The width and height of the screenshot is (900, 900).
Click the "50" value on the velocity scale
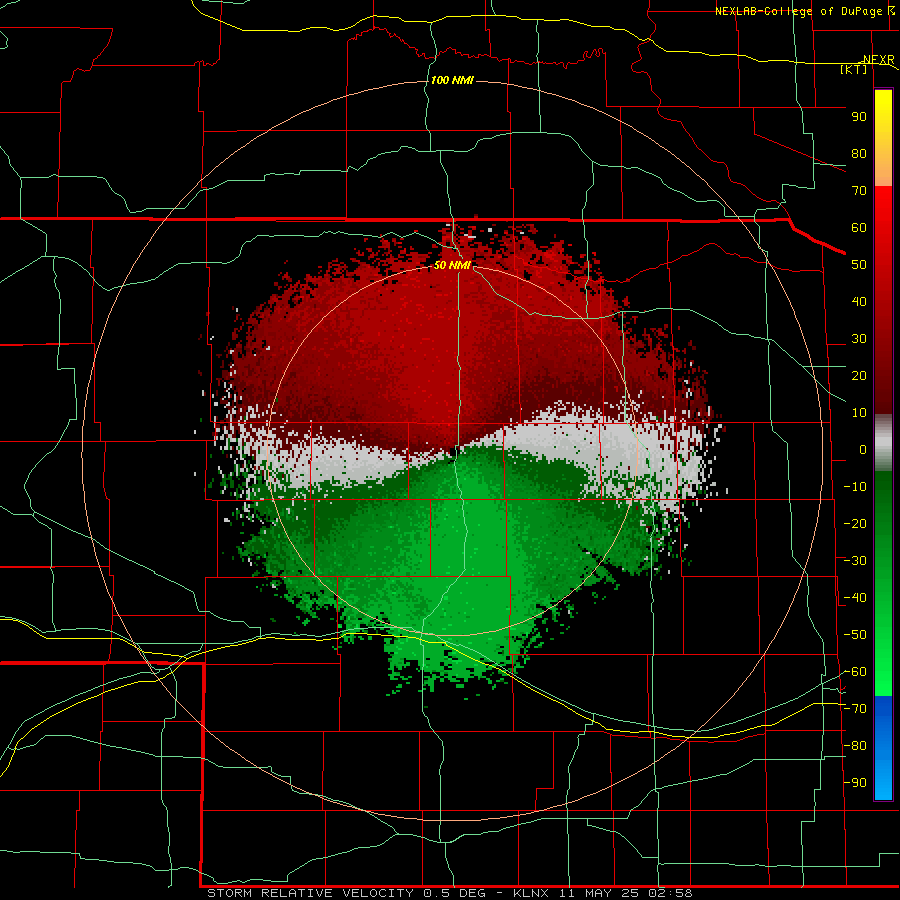click(859, 265)
